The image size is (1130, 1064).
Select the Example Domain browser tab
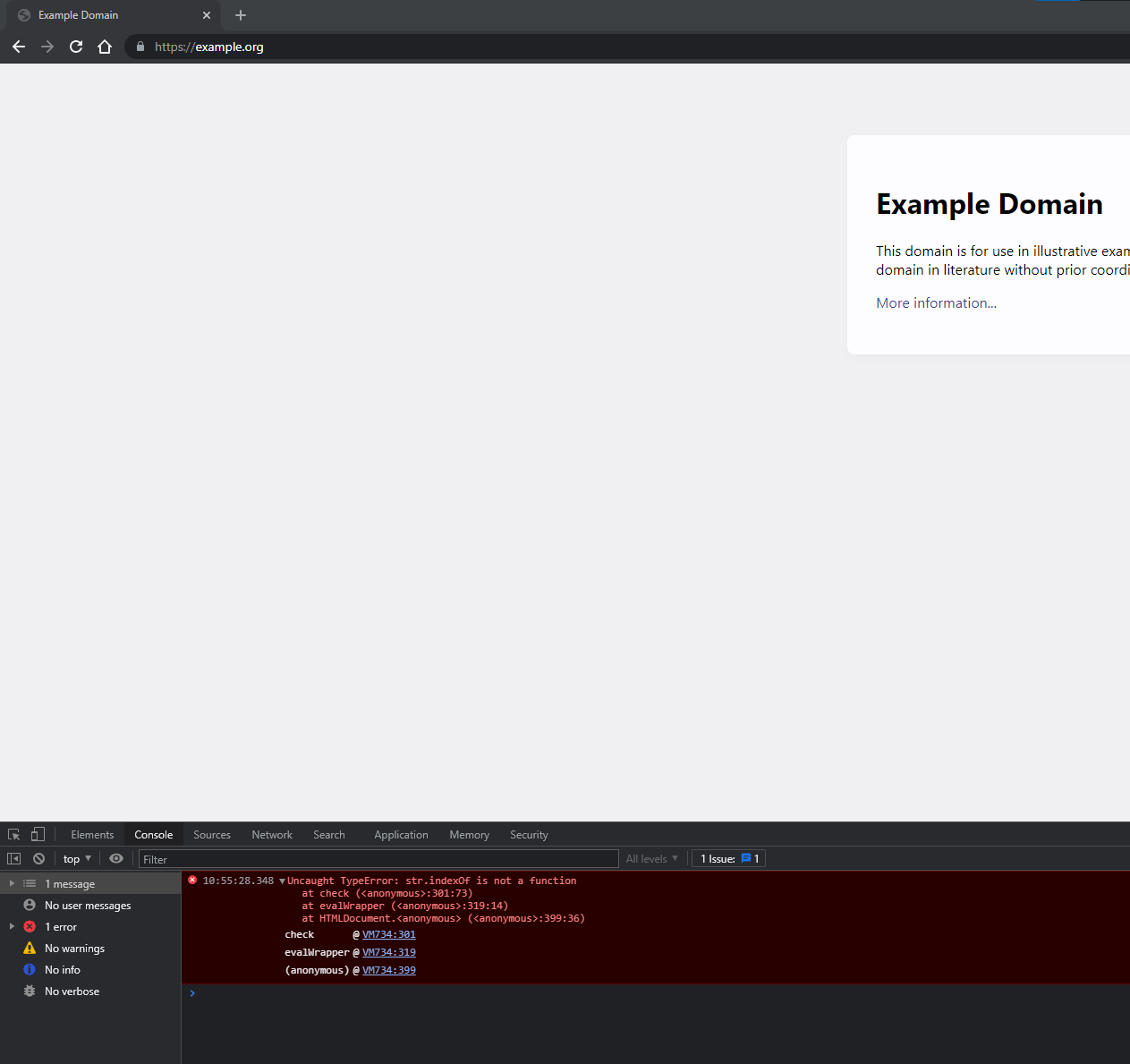pyautogui.click(x=112, y=15)
